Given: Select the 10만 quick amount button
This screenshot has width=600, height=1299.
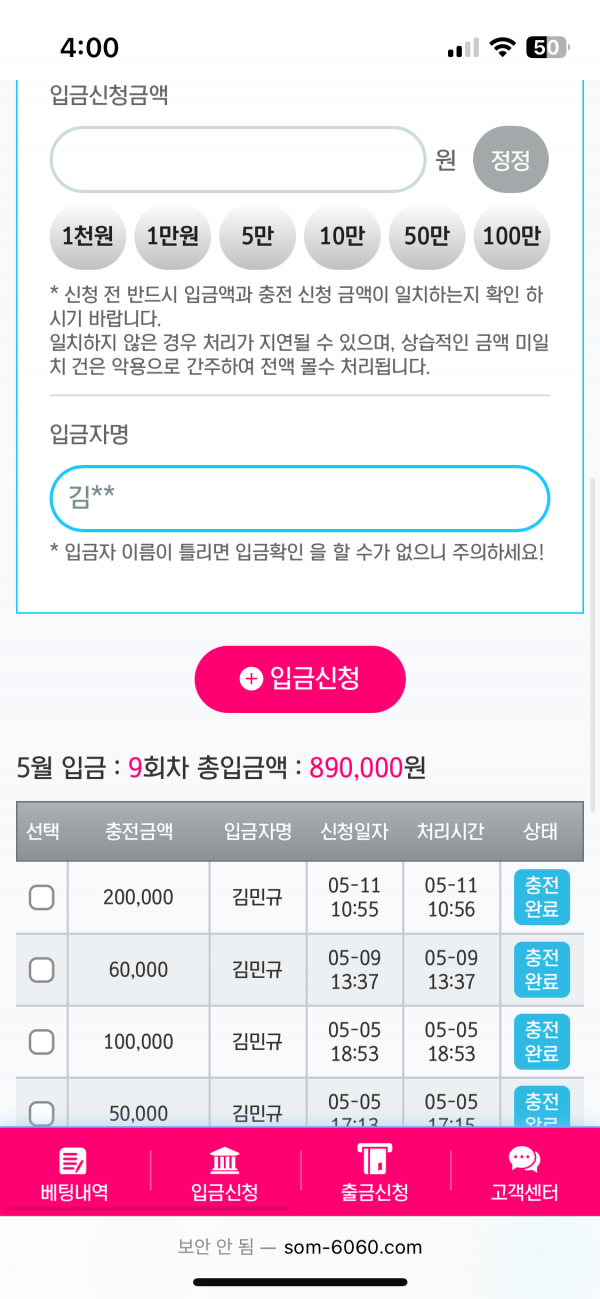Looking at the screenshot, I should coord(342,237).
